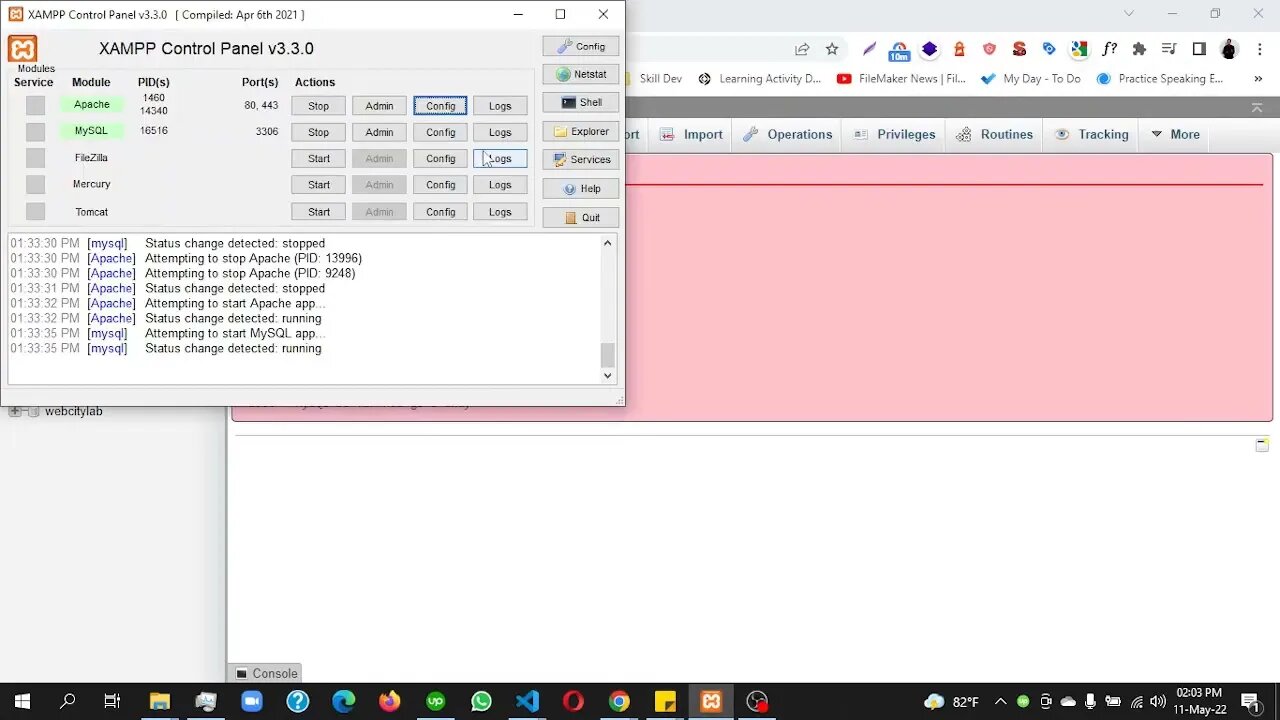Viewport: 1280px width, 720px height.
Task: Open the Chrome profile avatar
Action: (x=1229, y=49)
